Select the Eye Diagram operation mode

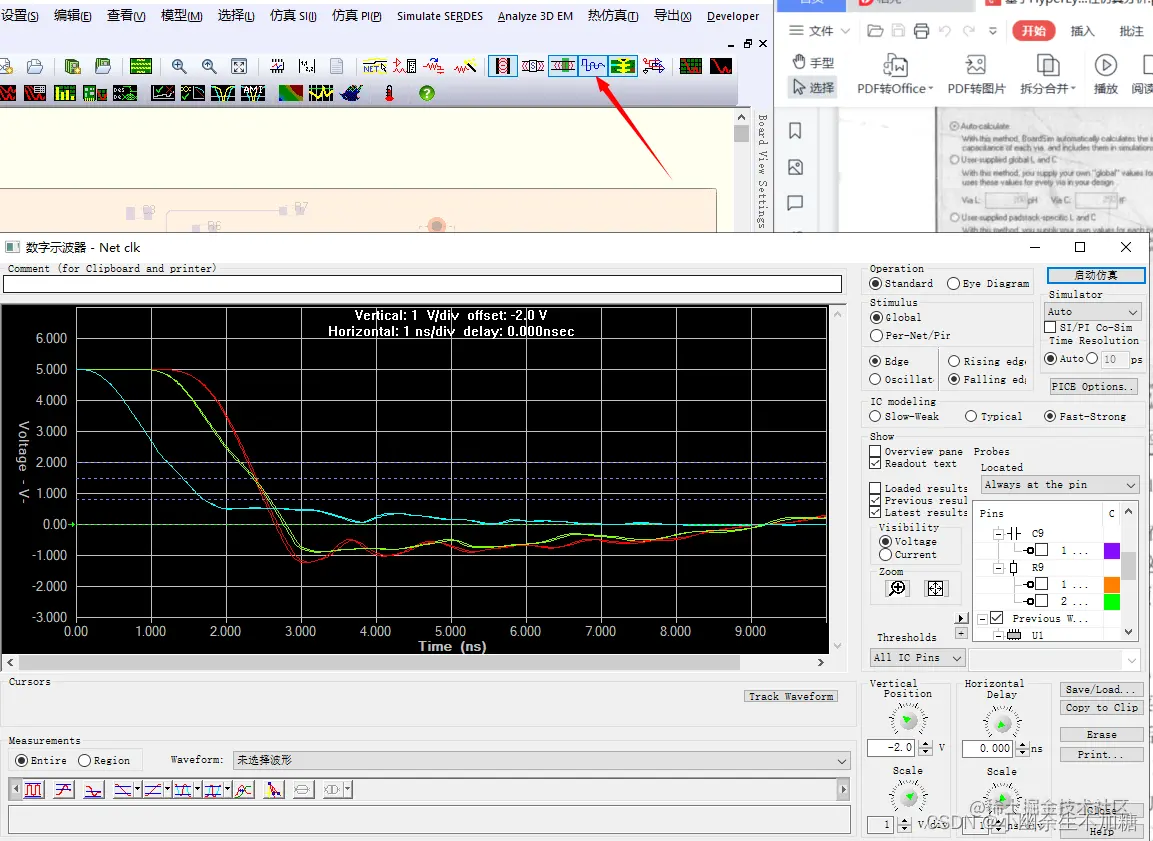[x=953, y=284]
